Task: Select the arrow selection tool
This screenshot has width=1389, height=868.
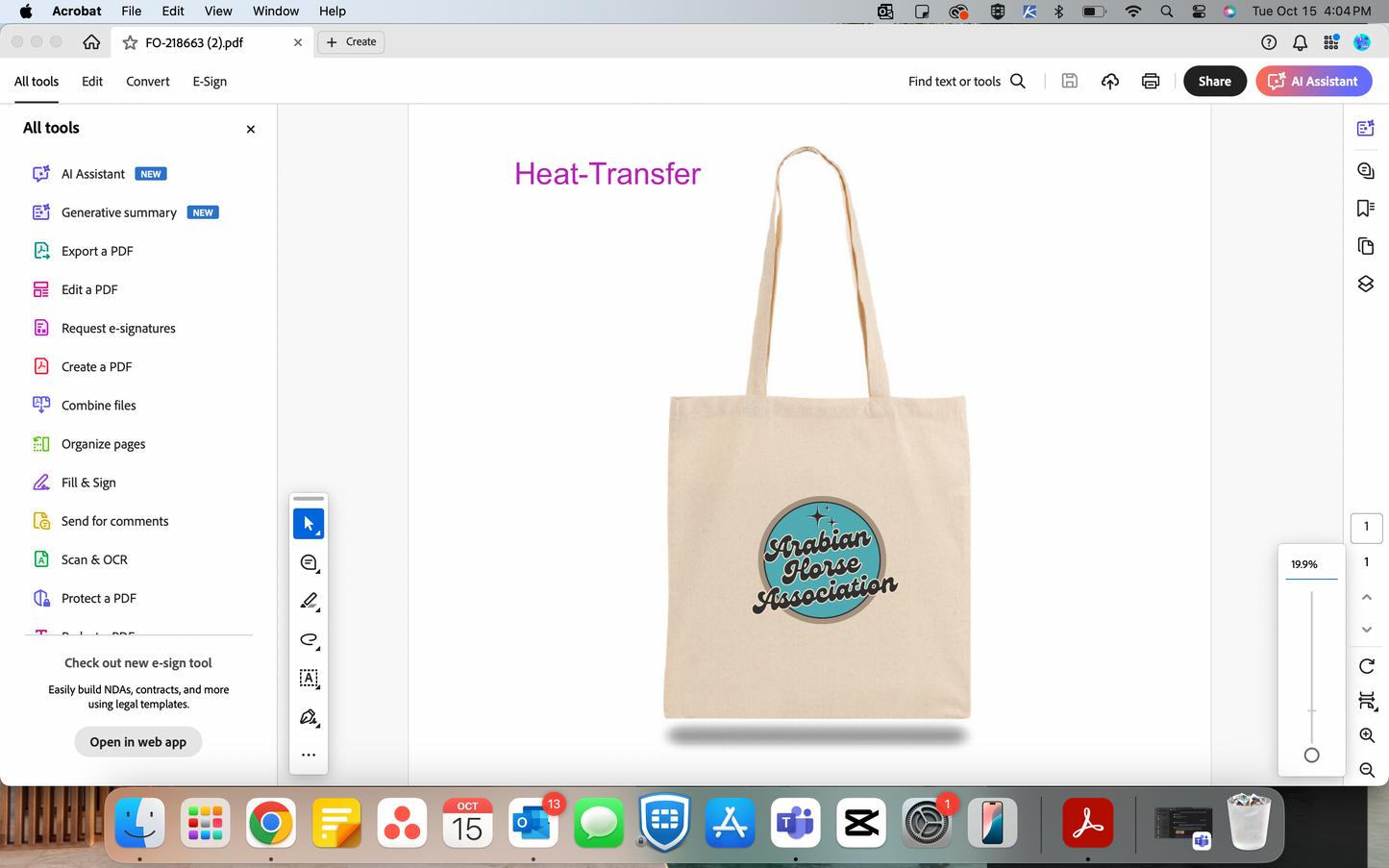Action: (309, 524)
